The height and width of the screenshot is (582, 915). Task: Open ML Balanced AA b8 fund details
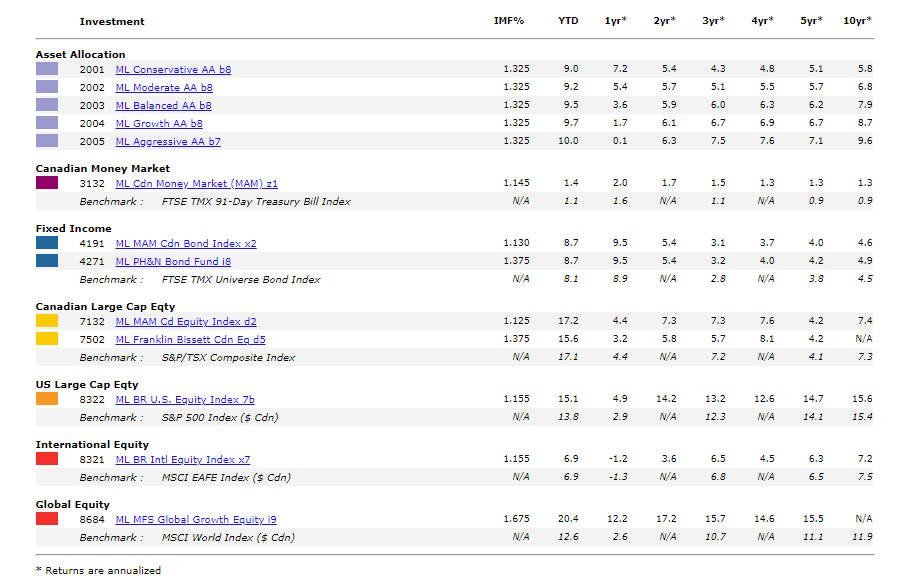click(x=163, y=106)
